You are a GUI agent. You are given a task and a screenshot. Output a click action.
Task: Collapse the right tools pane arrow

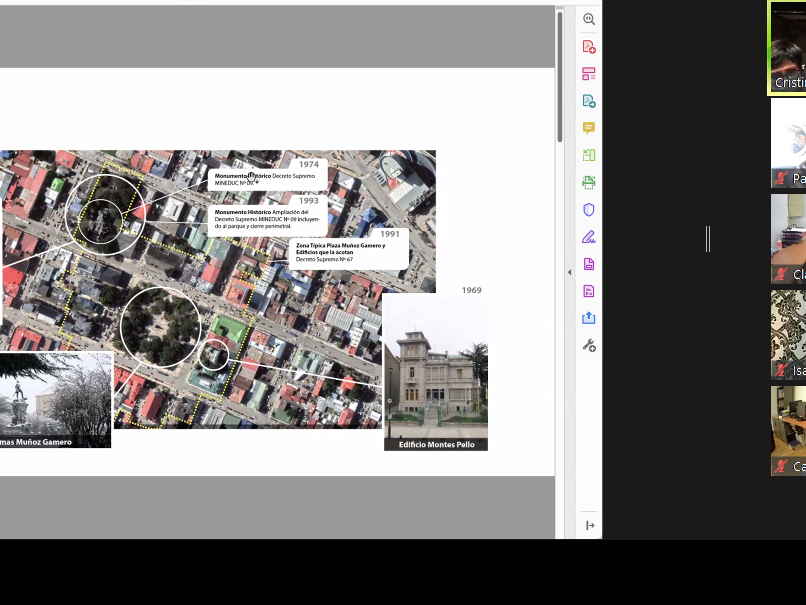(x=569, y=272)
